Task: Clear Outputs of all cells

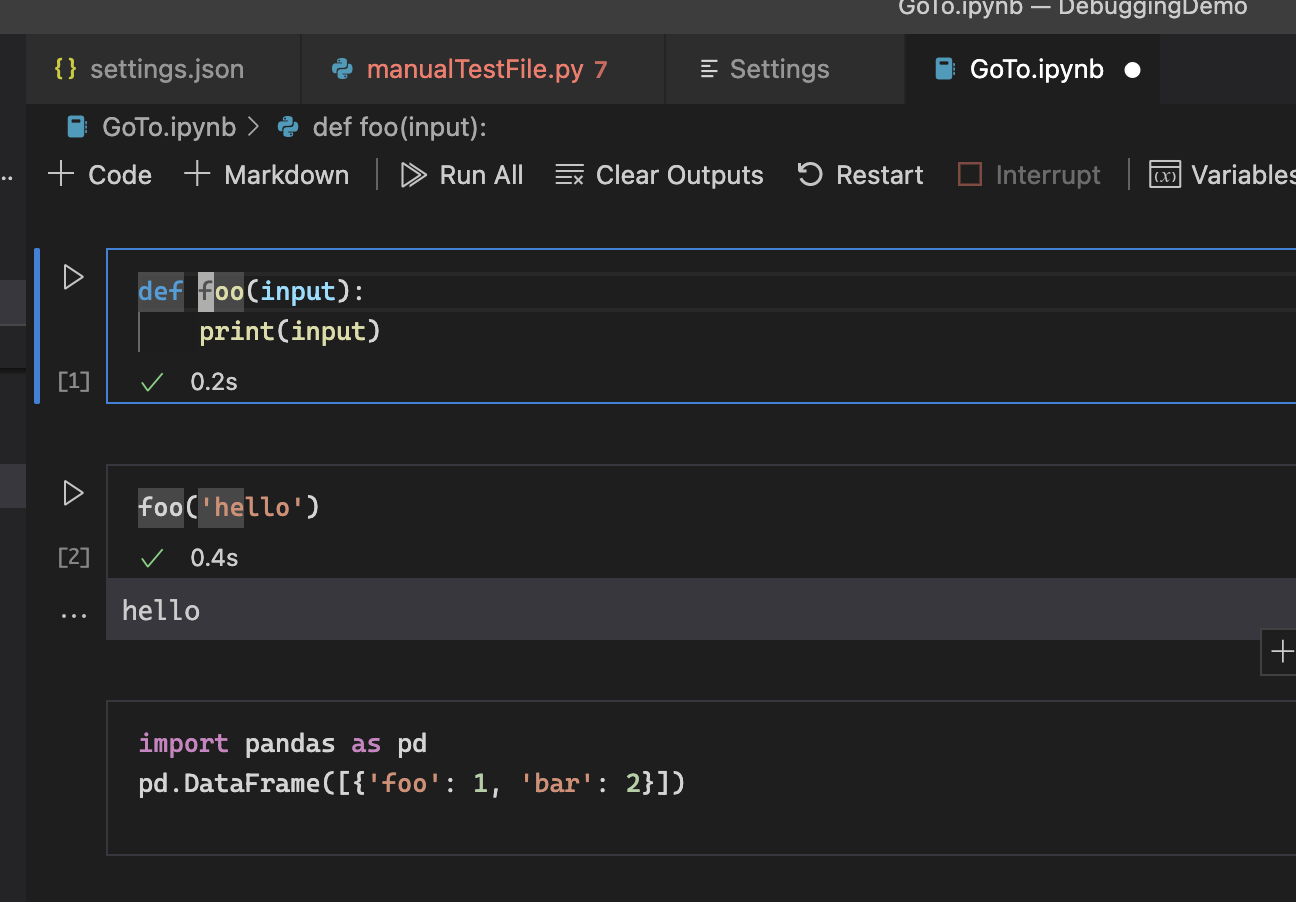Action: tap(659, 175)
